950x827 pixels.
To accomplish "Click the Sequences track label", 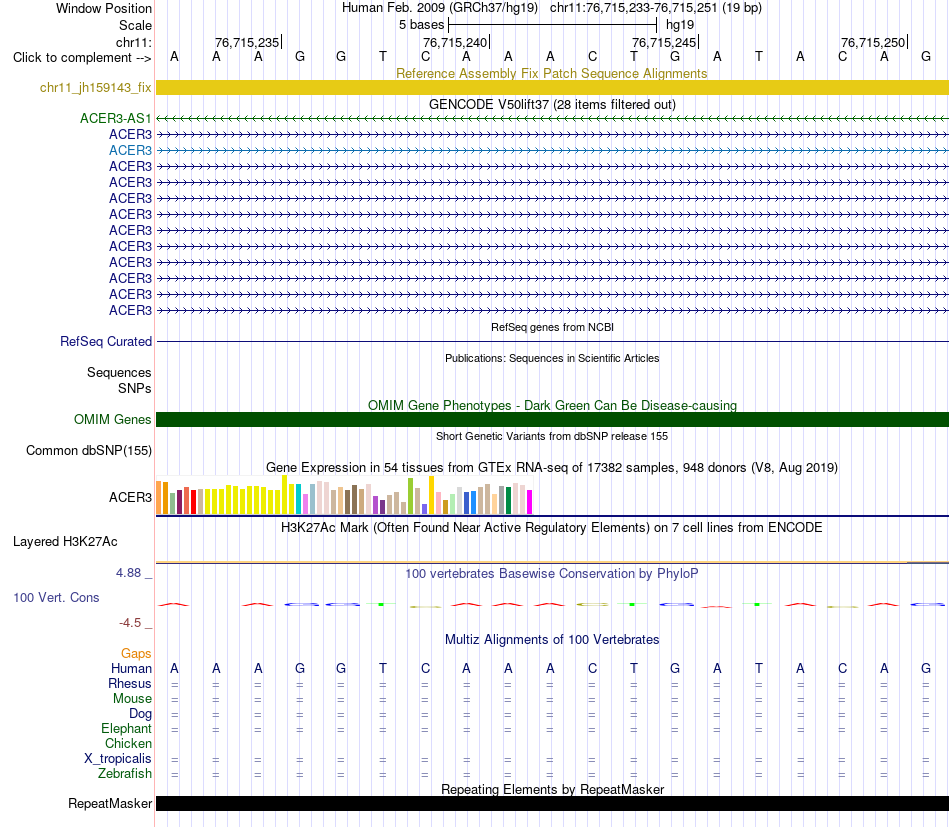I will (119, 372).
